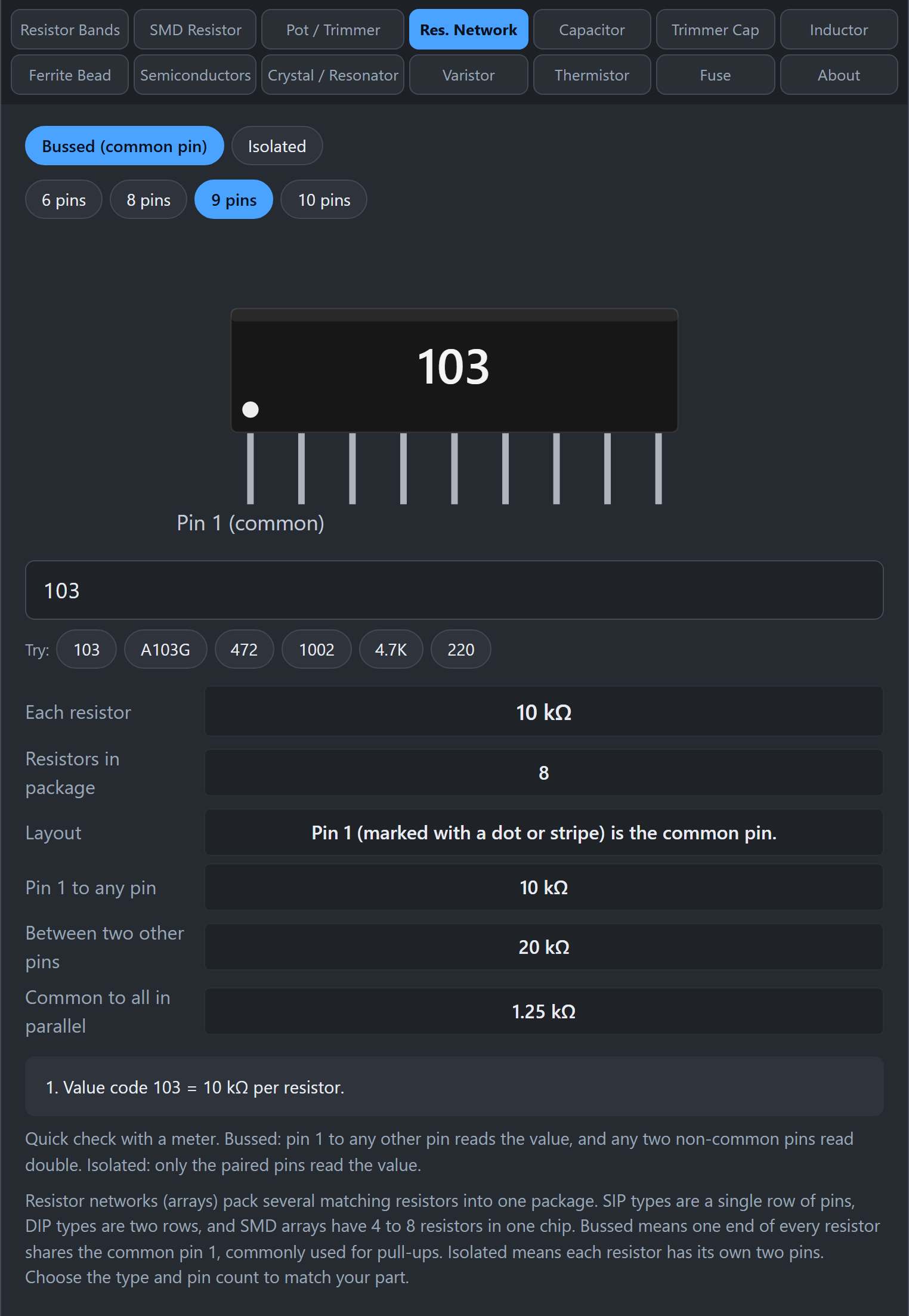
Task: Switch to the Varistor tab
Action: tap(468, 75)
